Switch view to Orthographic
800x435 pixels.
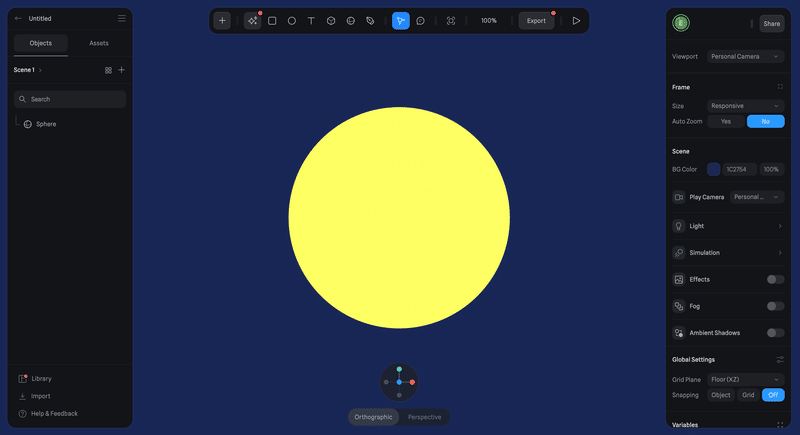(x=373, y=417)
